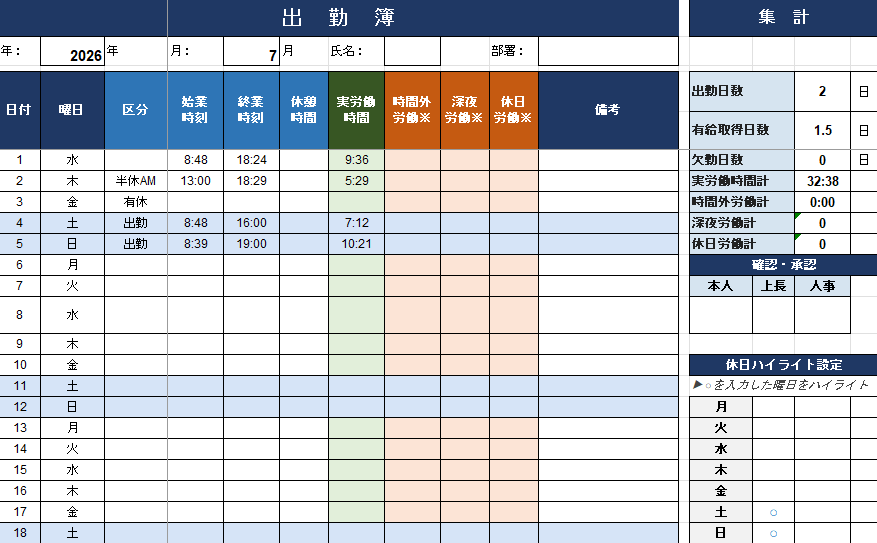
Task: Click the 上長 approval header cell
Action: (x=774, y=286)
